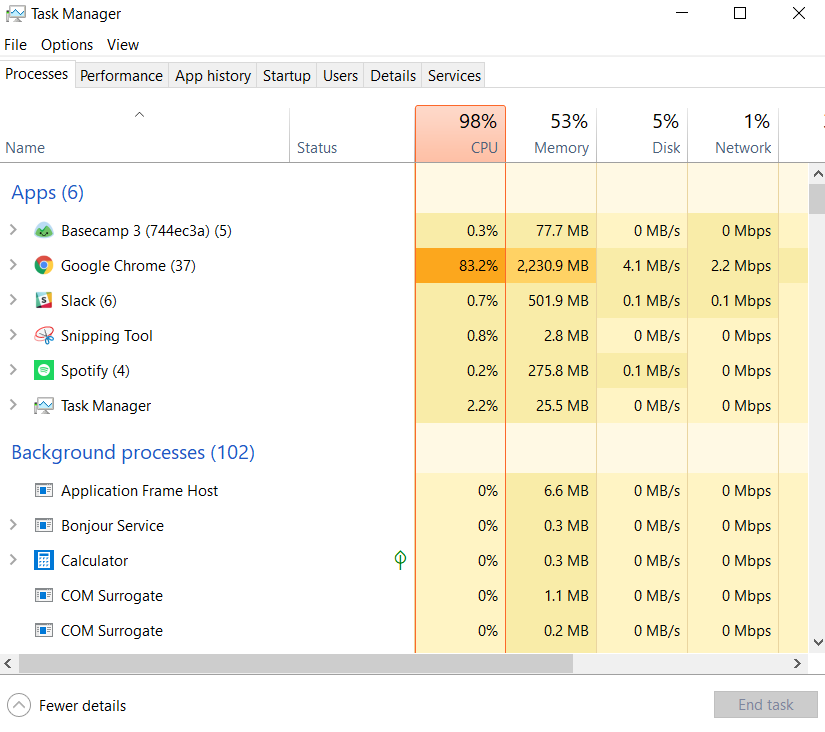Click the Calculator app icon

(x=44, y=560)
